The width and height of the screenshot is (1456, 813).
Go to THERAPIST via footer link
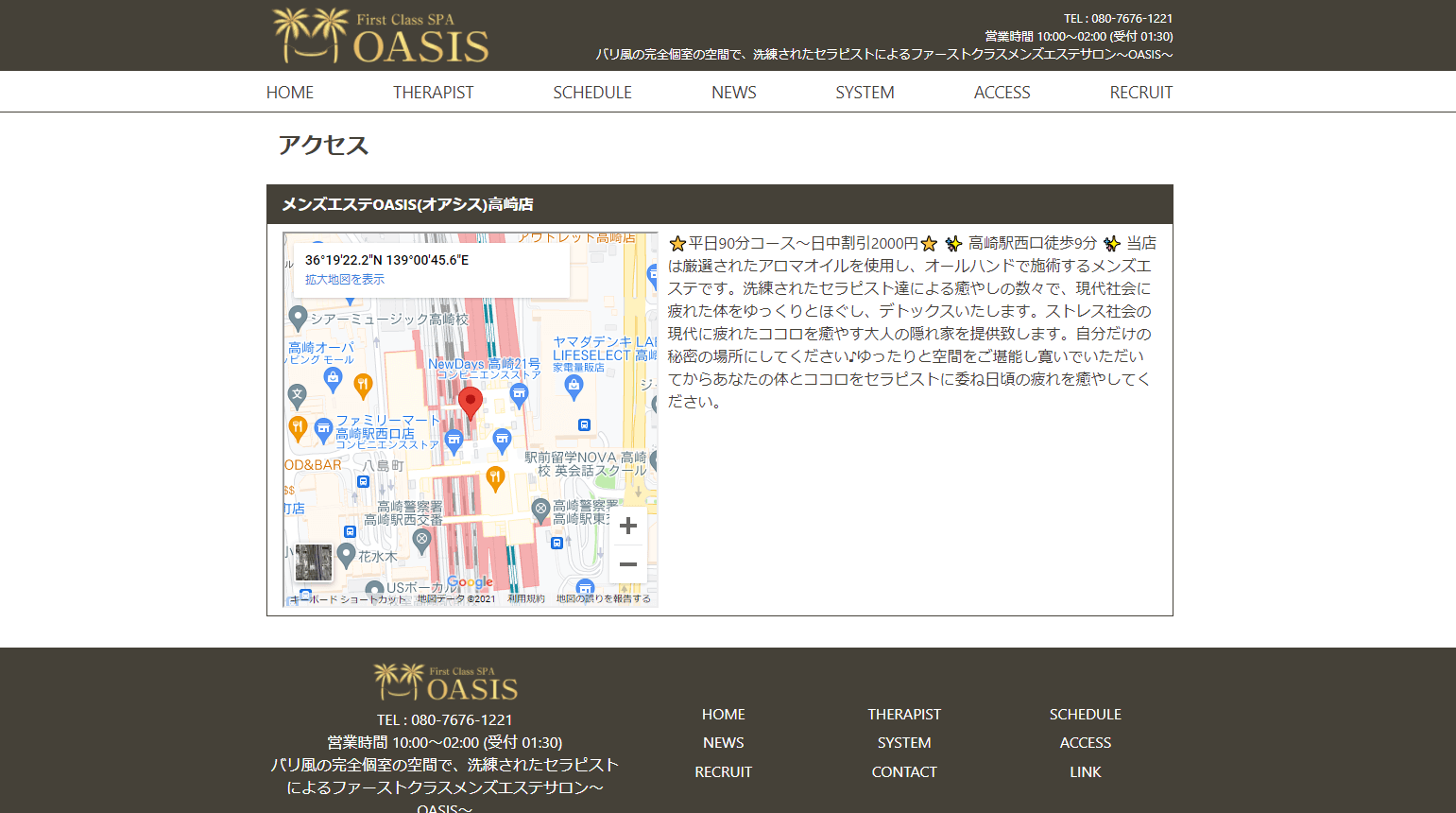(904, 715)
